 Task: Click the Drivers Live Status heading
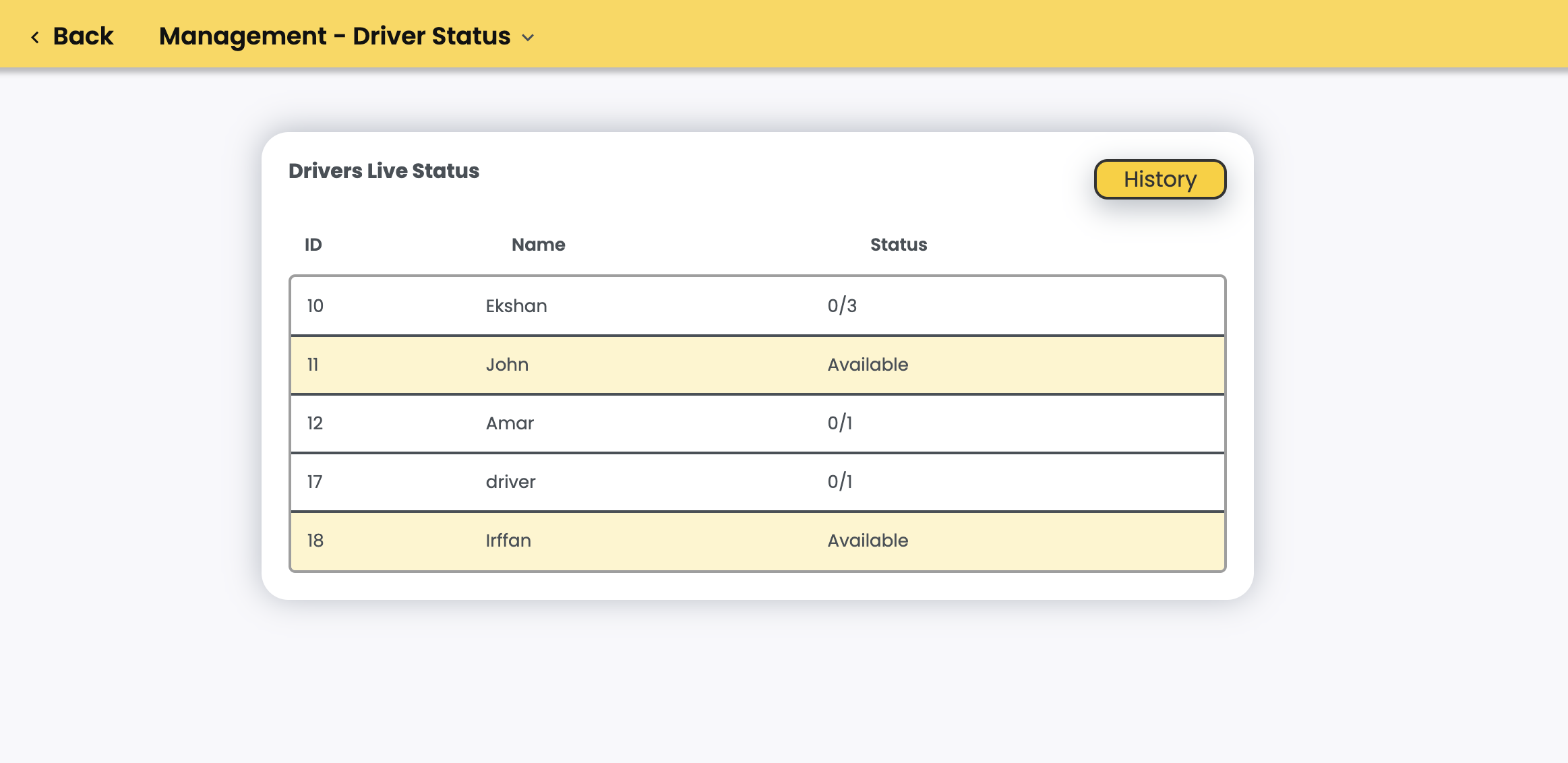[384, 171]
